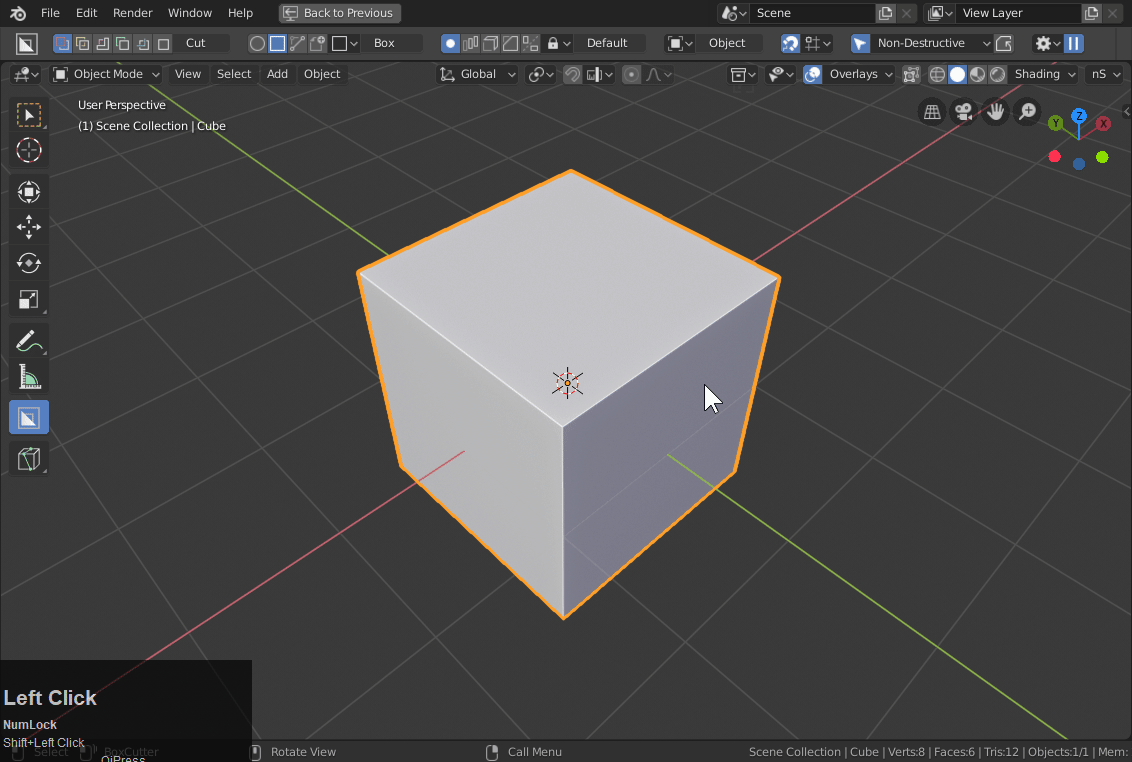Select the Move tool
The width and height of the screenshot is (1132, 762).
point(29,227)
